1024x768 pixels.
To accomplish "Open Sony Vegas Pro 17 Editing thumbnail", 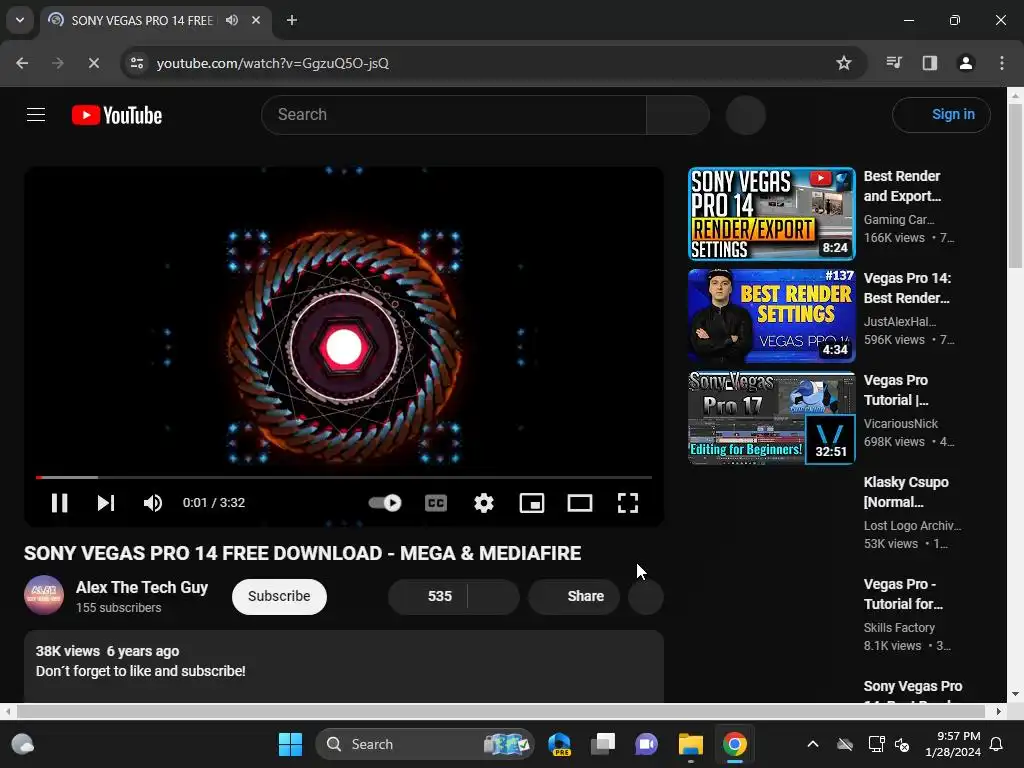I will coord(771,418).
